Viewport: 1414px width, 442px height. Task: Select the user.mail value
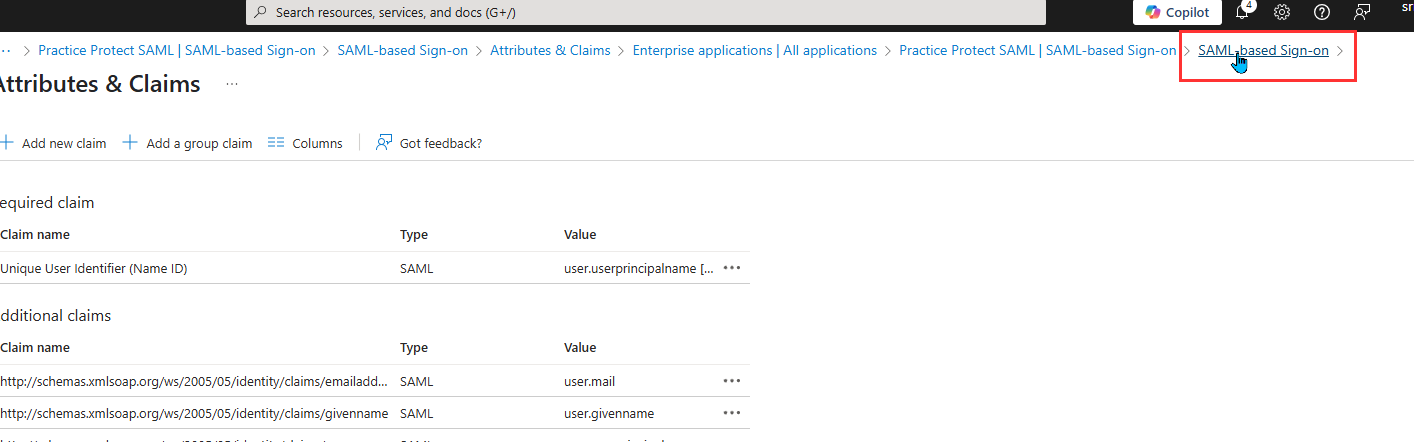pyautogui.click(x=588, y=381)
